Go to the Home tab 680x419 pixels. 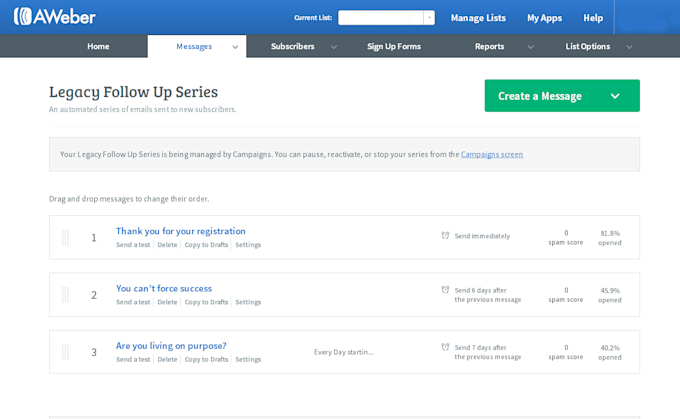pos(98,46)
